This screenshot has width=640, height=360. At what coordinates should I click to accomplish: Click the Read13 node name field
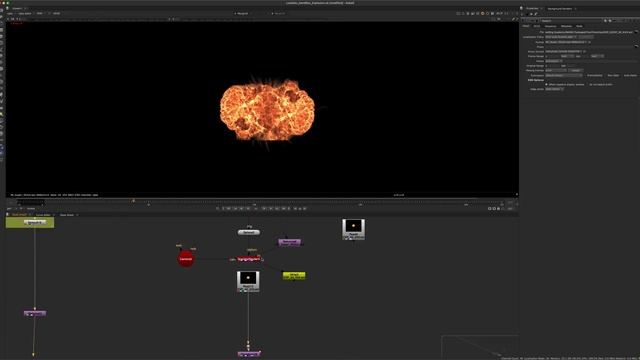tap(571, 20)
